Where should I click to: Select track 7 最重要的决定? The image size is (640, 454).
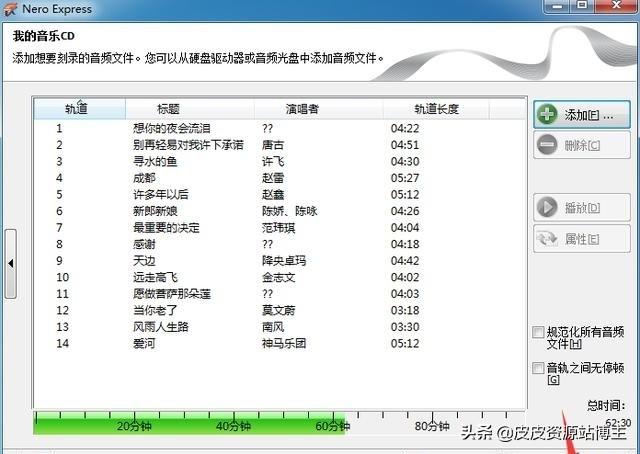coord(165,227)
